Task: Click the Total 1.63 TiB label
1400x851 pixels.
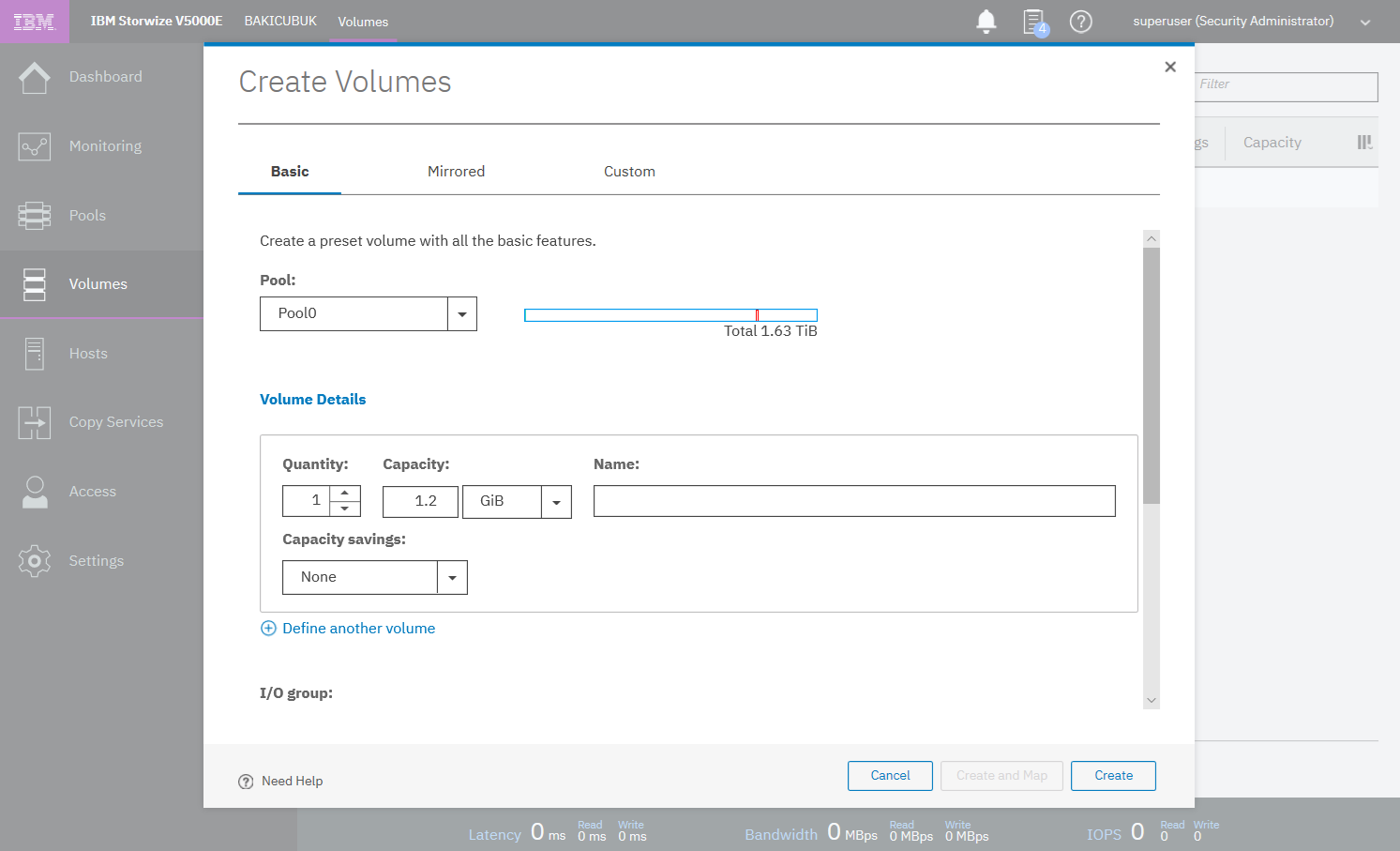Action: tap(770, 331)
